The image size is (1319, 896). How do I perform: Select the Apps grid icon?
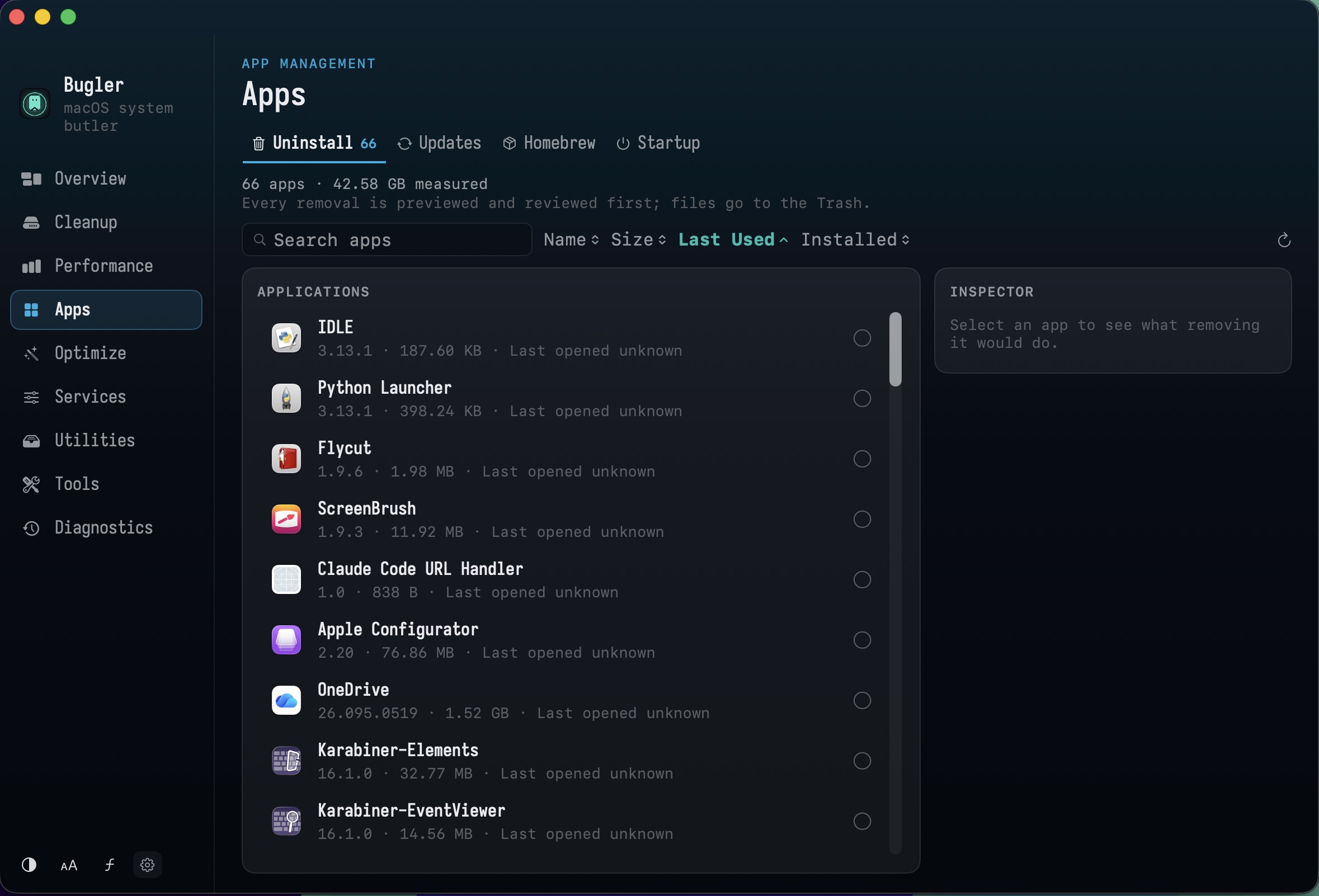[31, 310]
